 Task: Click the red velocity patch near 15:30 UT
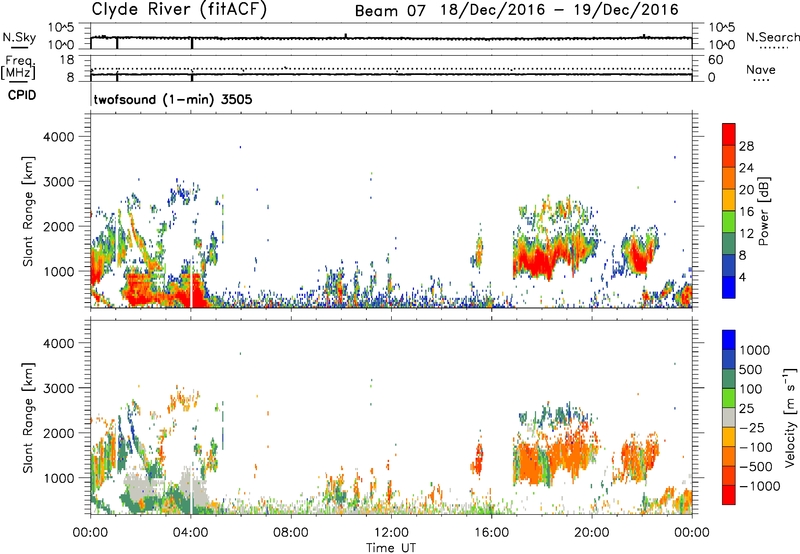pyautogui.click(x=479, y=459)
